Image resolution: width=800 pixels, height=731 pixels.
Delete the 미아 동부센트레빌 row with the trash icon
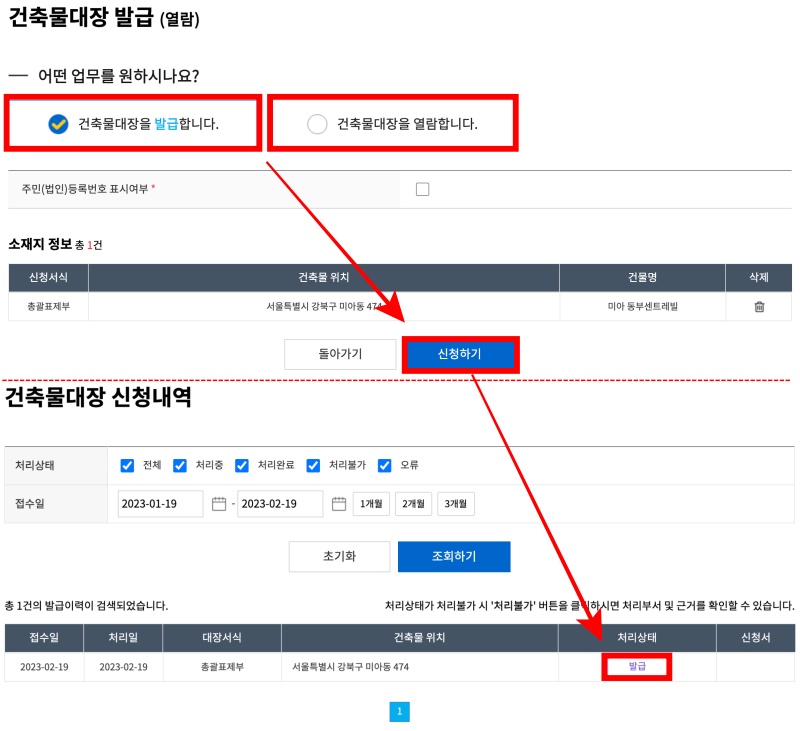pos(759,307)
